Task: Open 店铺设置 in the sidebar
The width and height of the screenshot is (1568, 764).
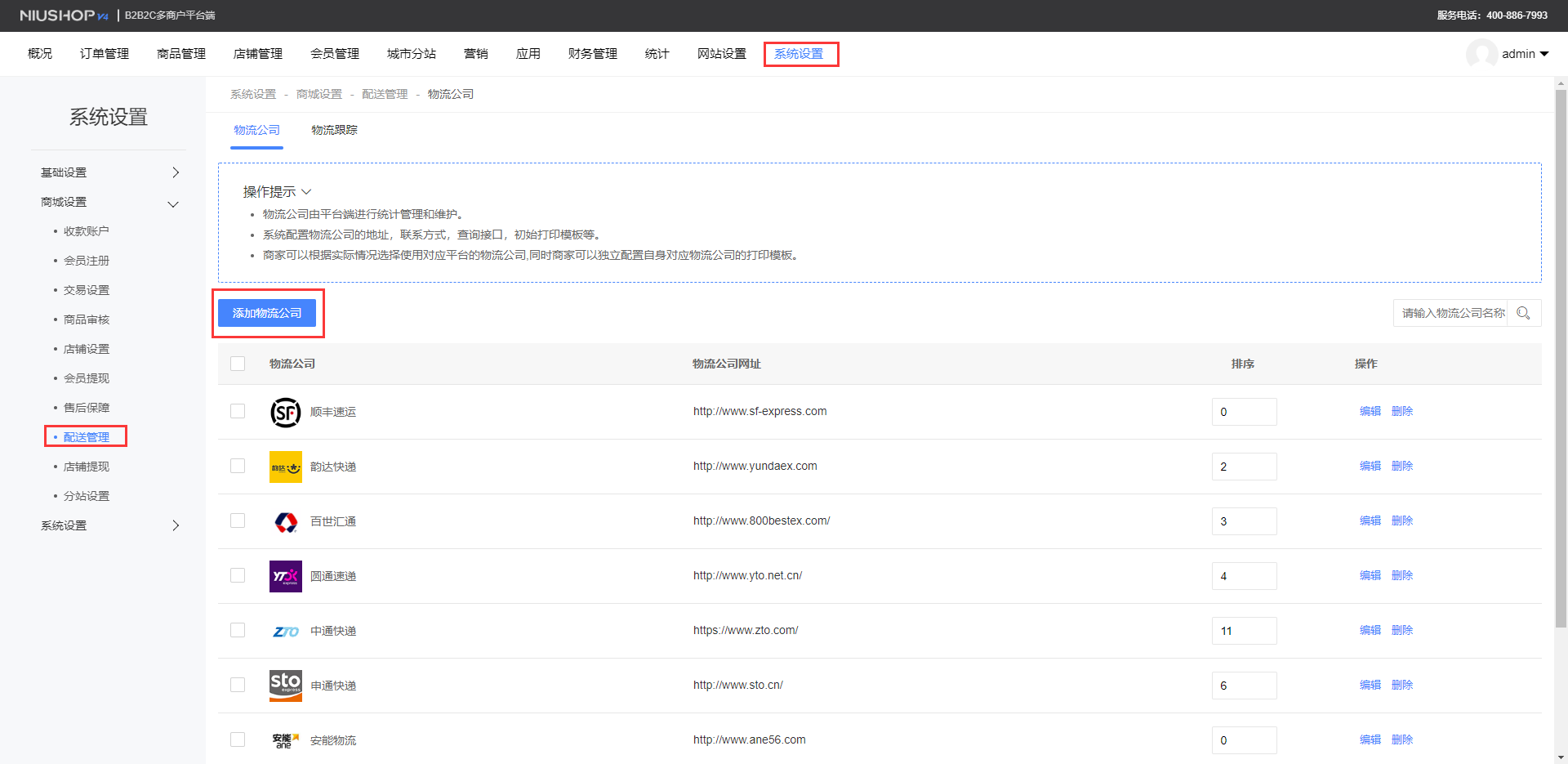Action: point(87,349)
